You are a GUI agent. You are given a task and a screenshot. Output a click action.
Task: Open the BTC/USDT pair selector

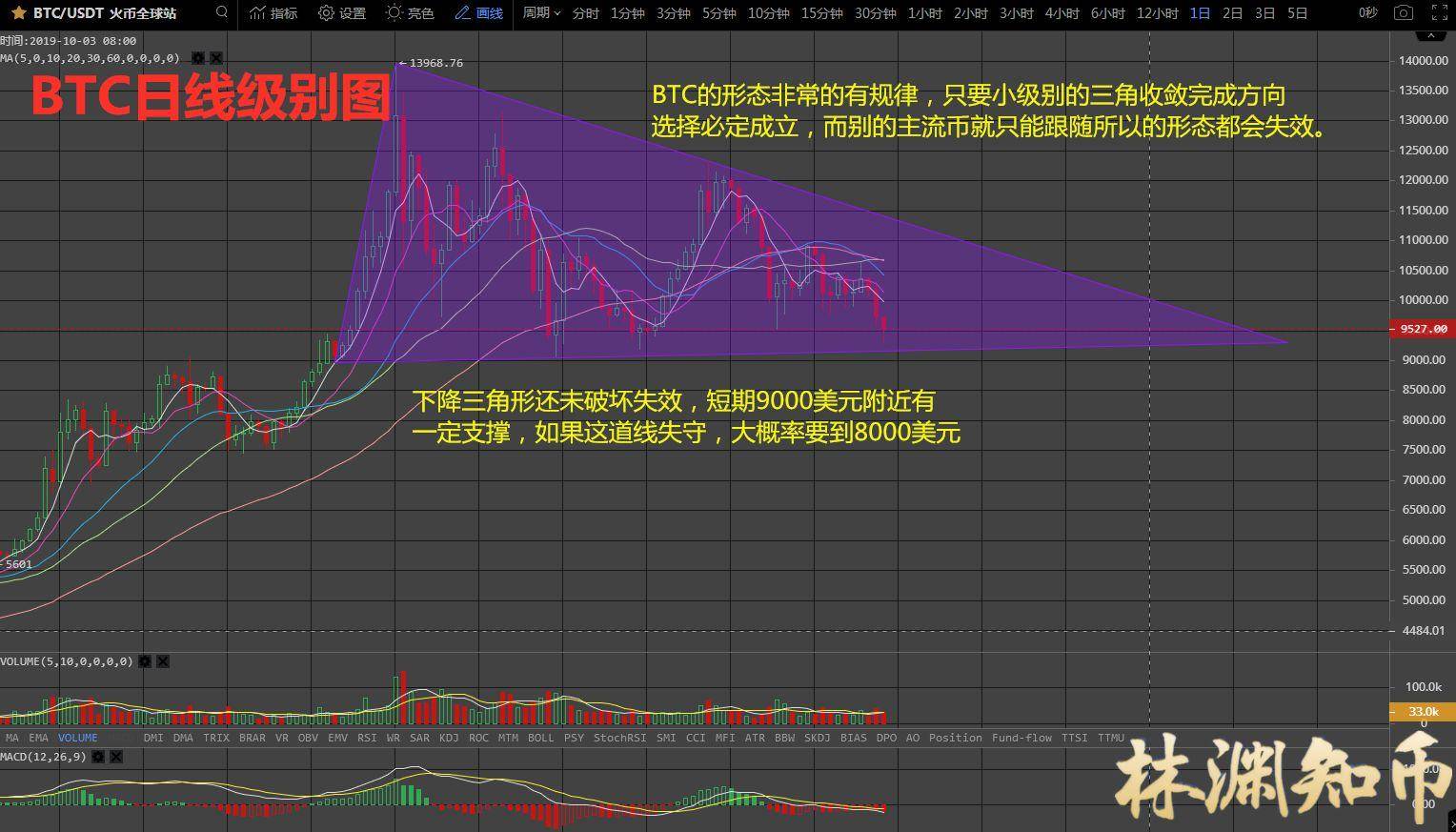pyautogui.click(x=105, y=13)
